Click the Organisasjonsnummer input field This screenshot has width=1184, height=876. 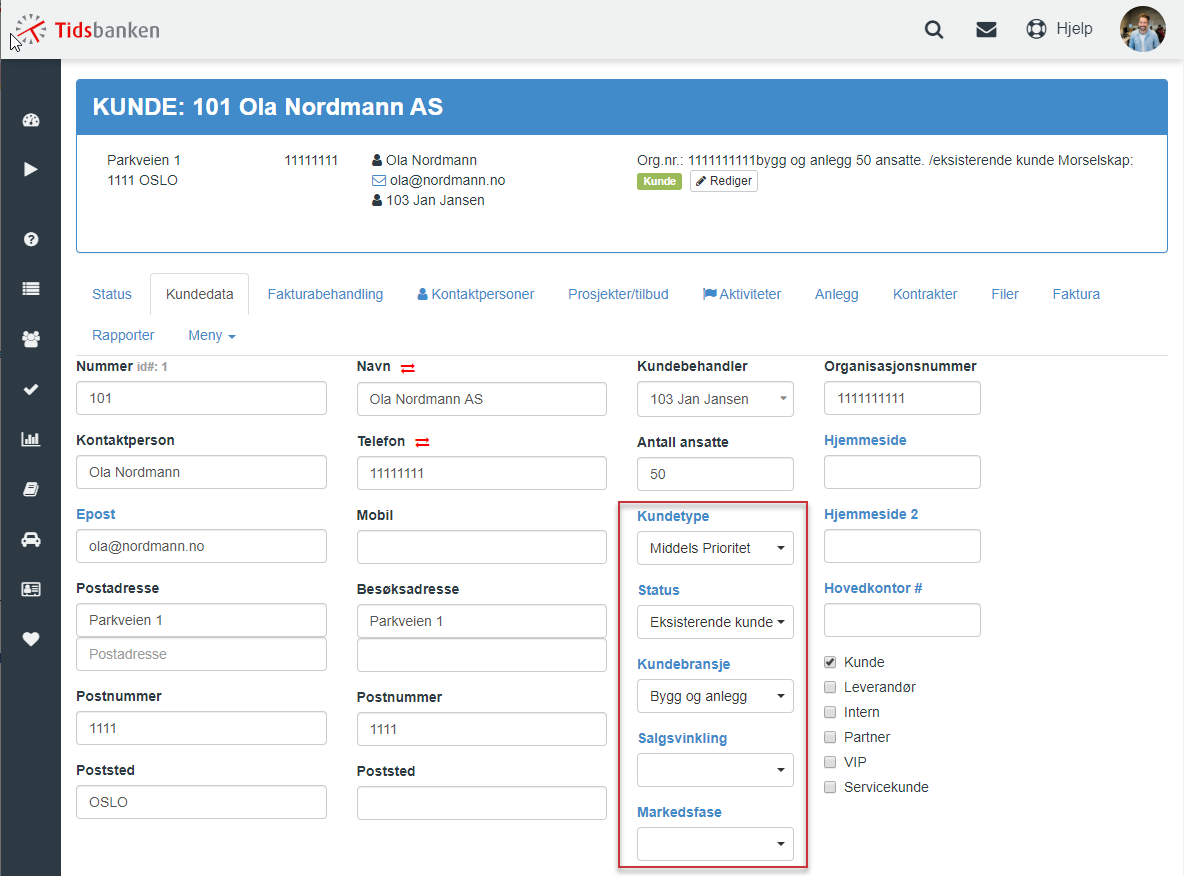902,398
